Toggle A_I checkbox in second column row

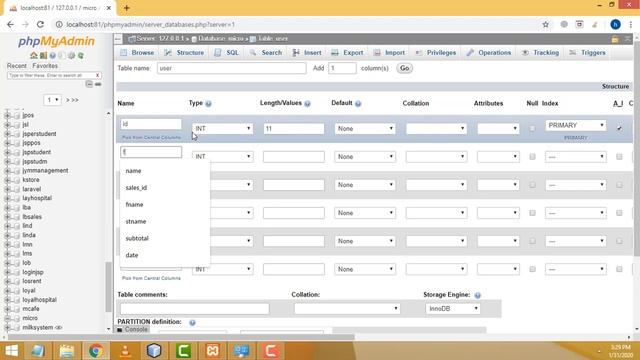pos(619,157)
